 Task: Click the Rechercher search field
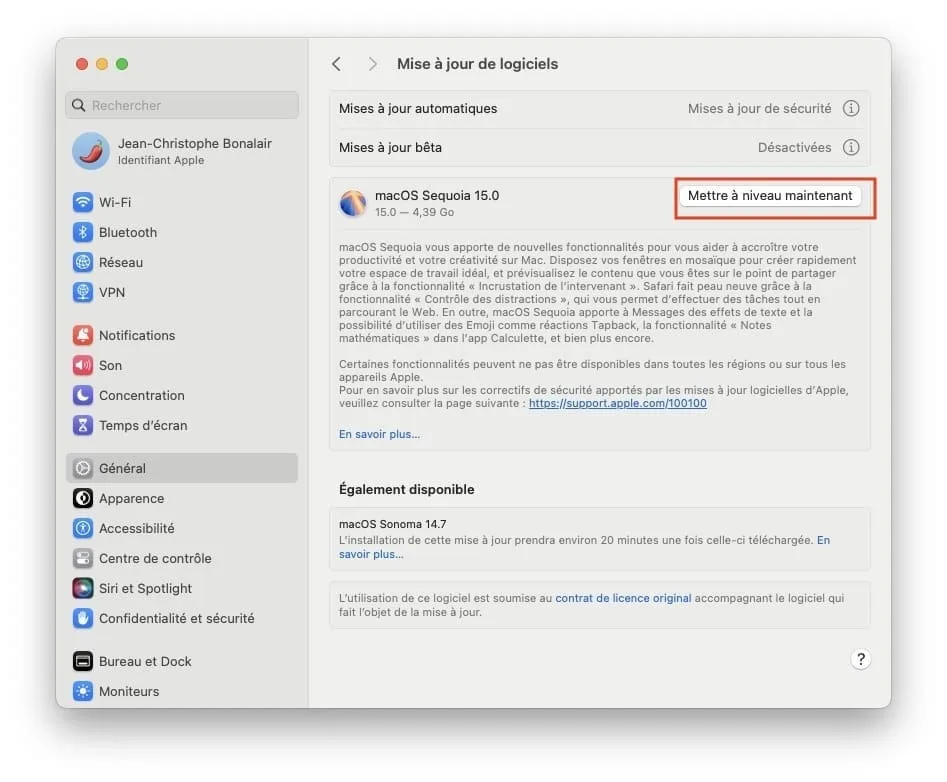[x=182, y=105]
